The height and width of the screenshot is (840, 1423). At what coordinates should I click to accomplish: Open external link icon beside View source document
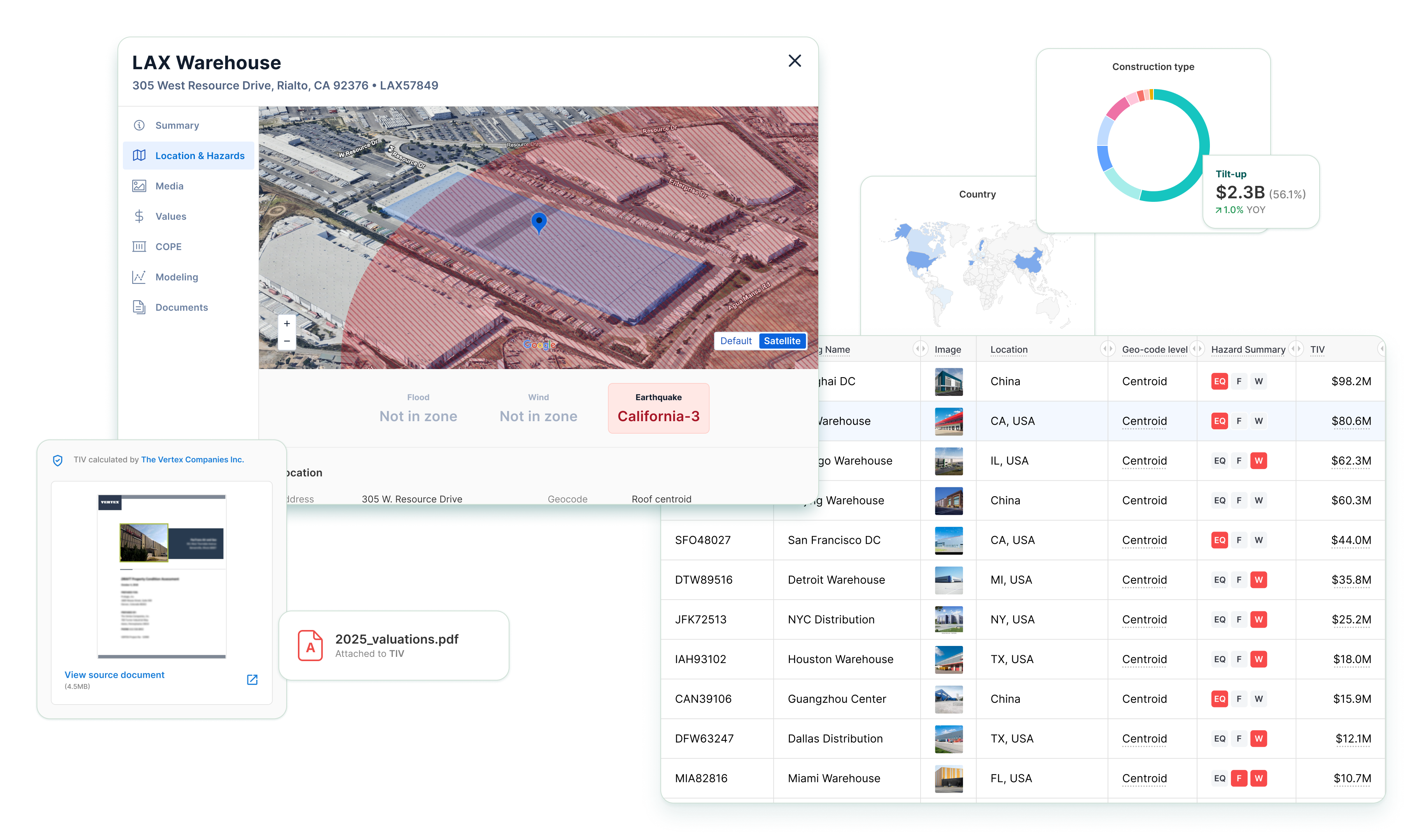tap(252, 679)
